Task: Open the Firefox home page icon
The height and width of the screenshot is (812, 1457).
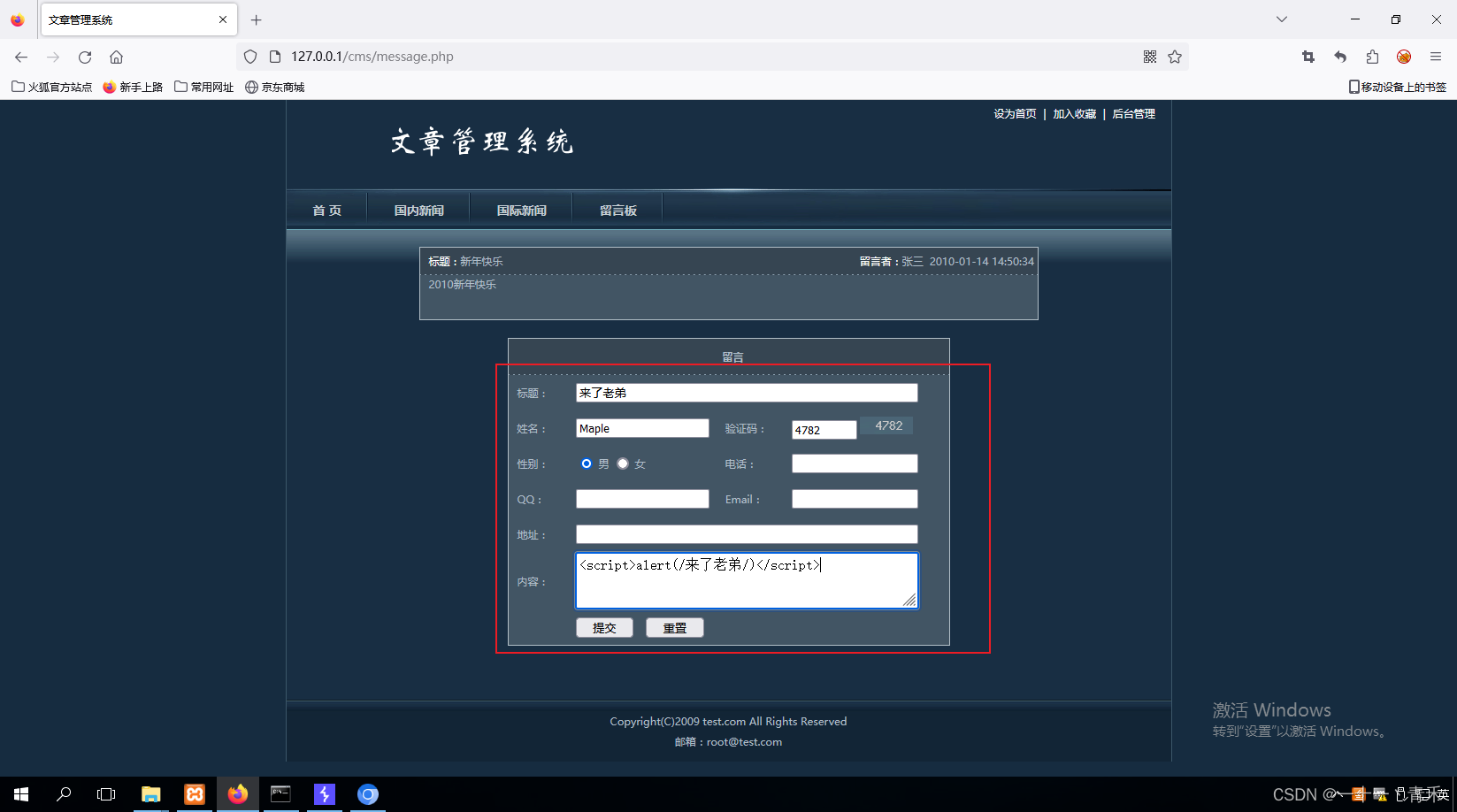Action: pyautogui.click(x=116, y=57)
